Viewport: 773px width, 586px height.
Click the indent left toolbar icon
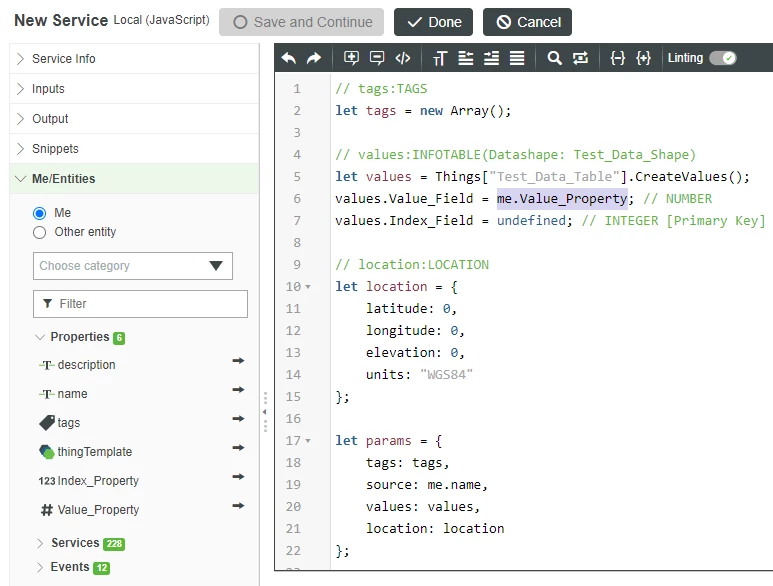(465, 58)
